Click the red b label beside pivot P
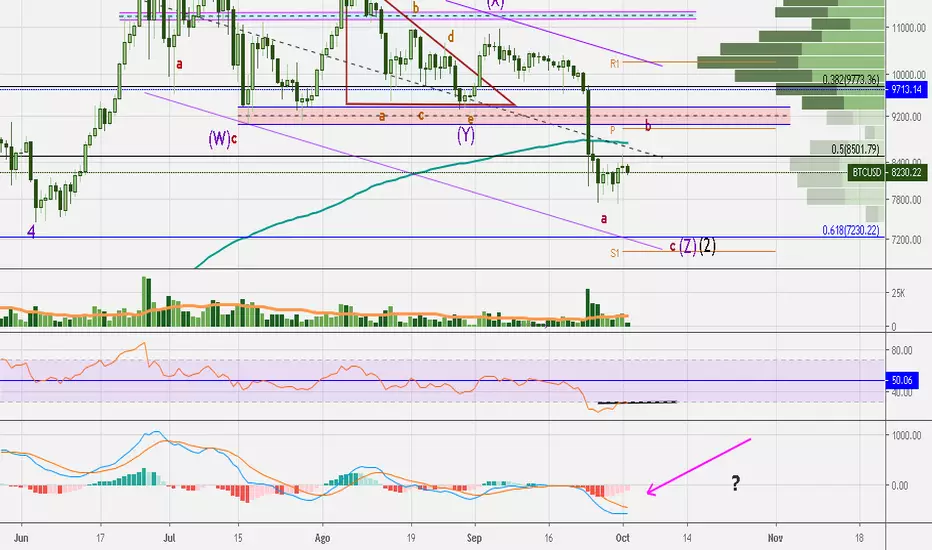932x550 pixels. [648, 125]
